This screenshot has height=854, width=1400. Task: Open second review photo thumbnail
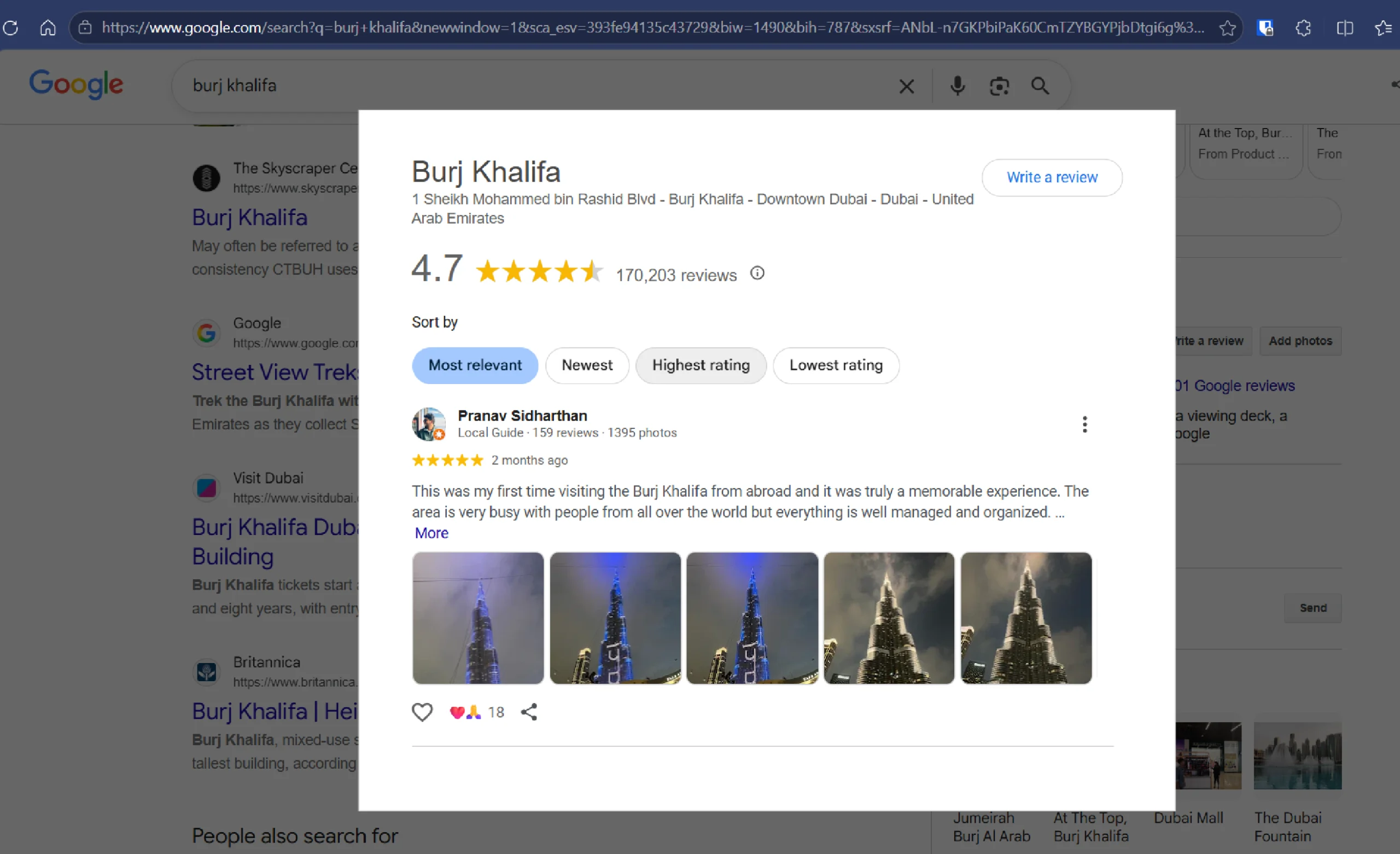pos(615,618)
